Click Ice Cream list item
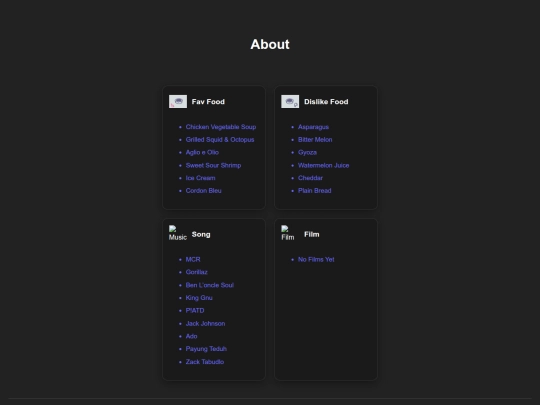The image size is (540, 405). [x=200, y=178]
